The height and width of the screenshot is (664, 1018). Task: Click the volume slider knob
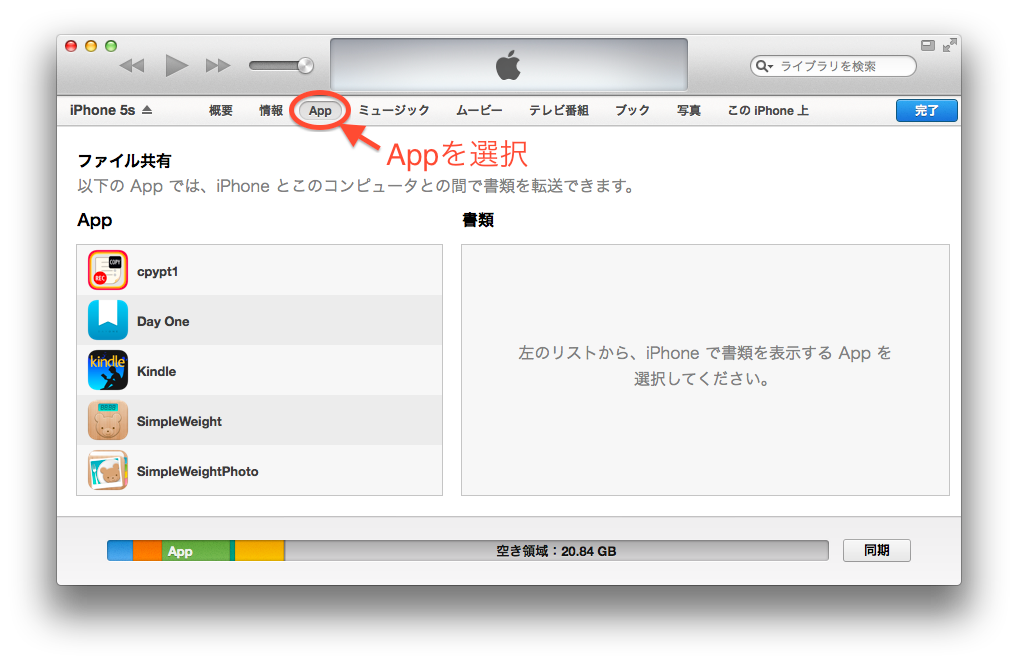(x=305, y=66)
